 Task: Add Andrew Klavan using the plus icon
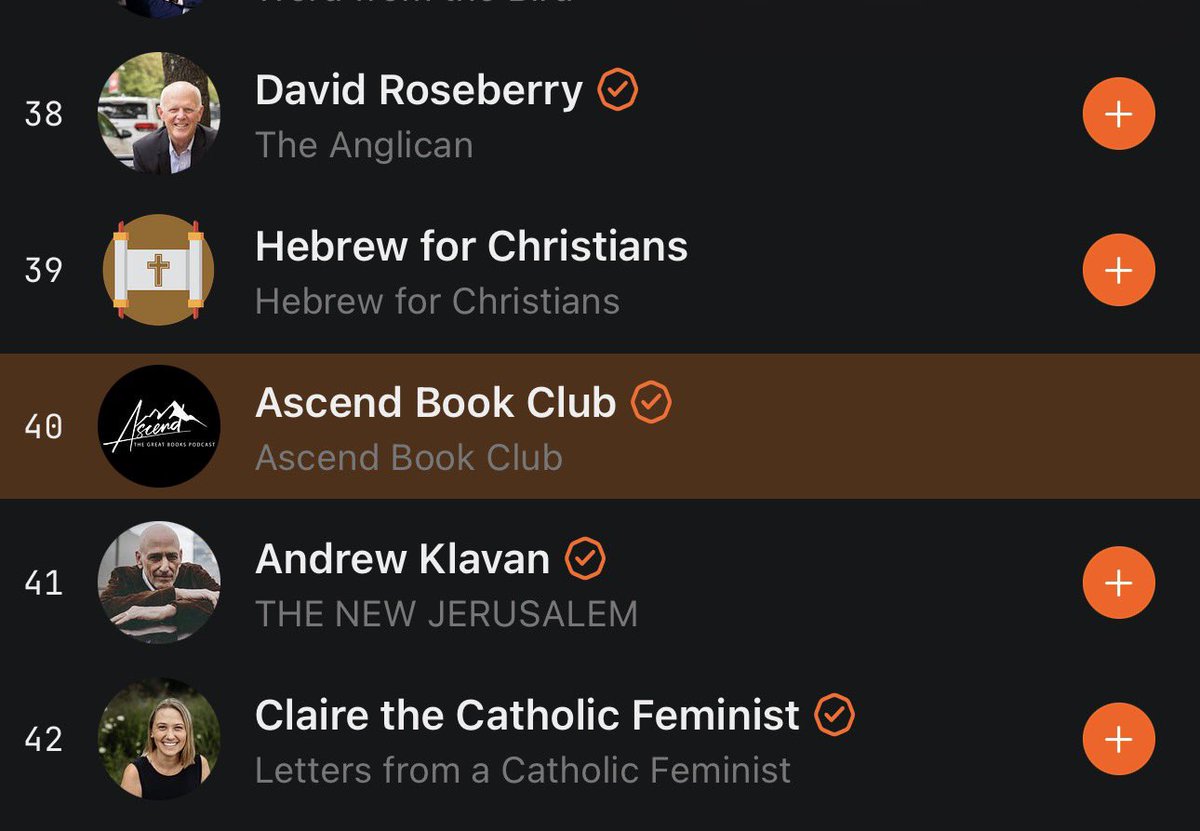[x=1118, y=583]
